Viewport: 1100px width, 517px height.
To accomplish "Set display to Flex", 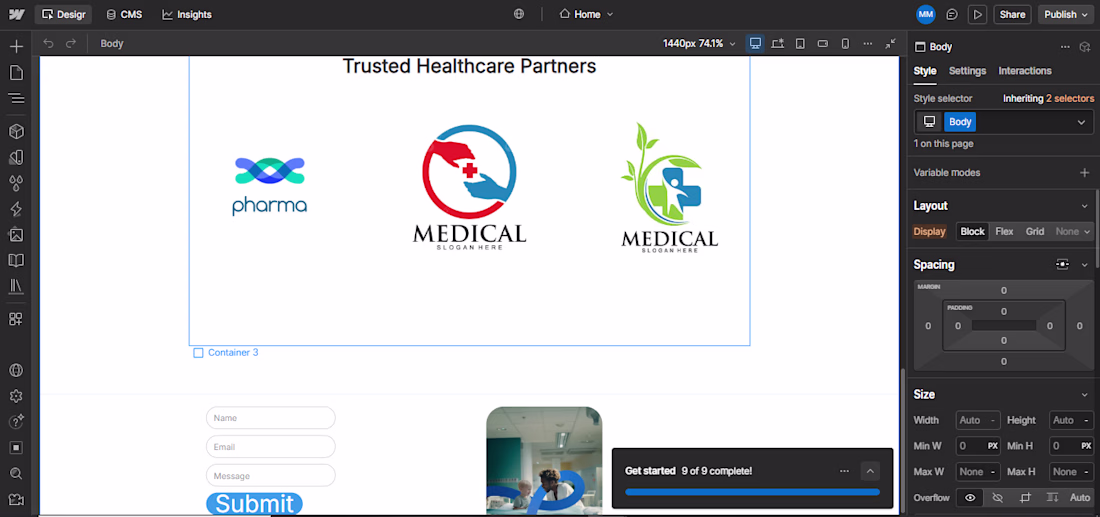I will [1004, 231].
